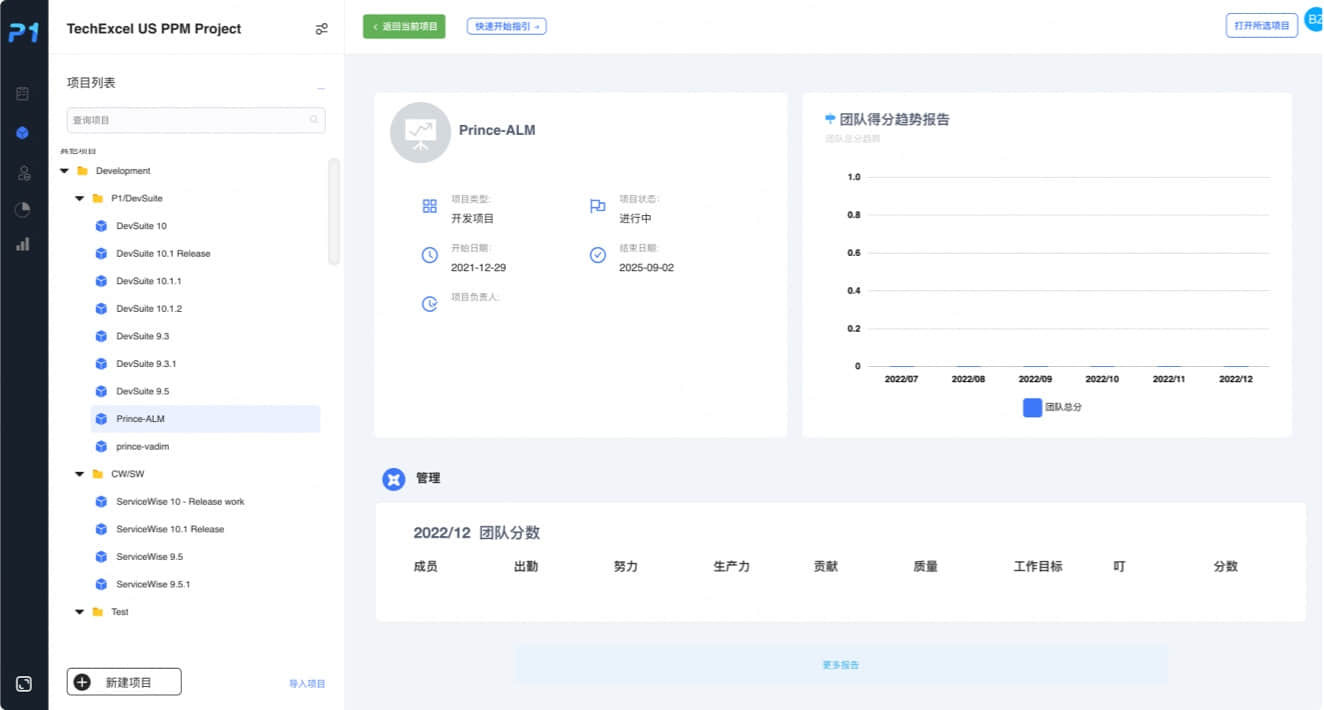Screen dimensions: 1324x710
Task: Click the Development folder icon
Action: pos(83,171)
